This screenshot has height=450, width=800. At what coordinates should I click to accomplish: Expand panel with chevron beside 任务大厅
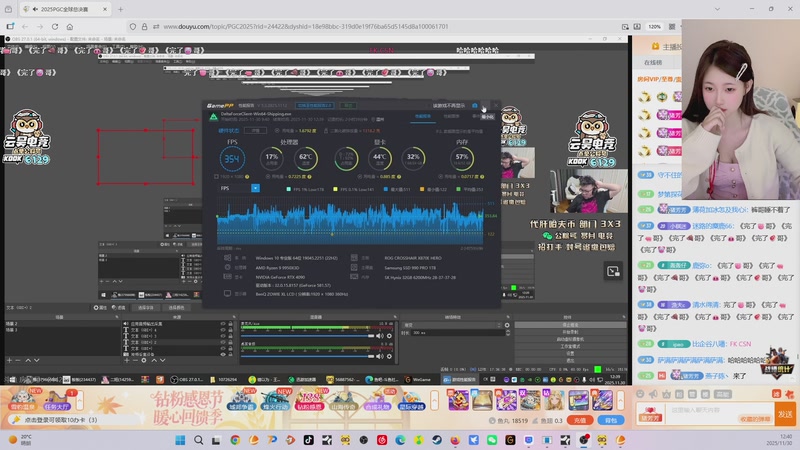[80, 401]
